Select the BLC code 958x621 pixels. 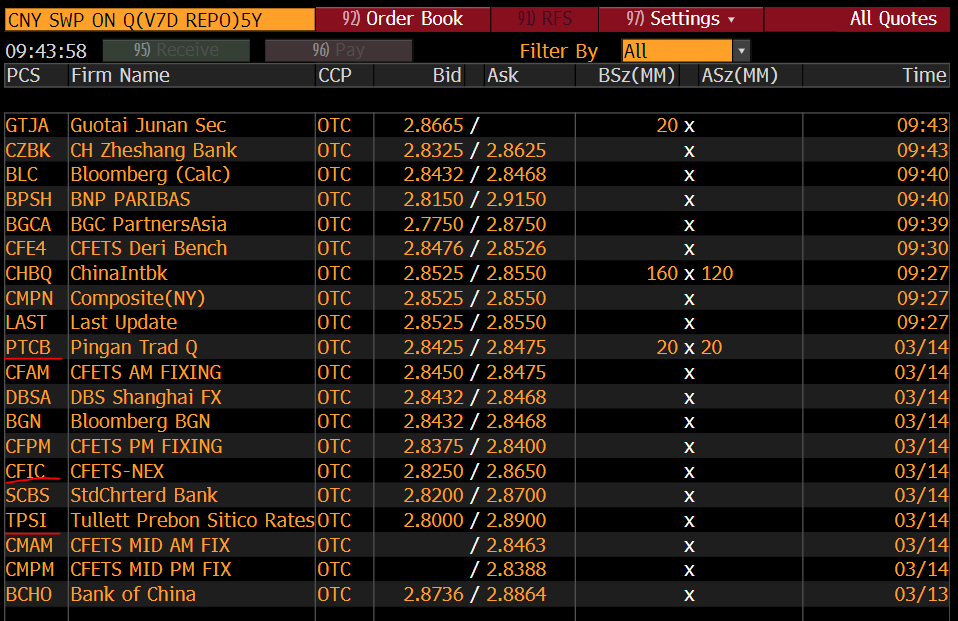(22, 175)
